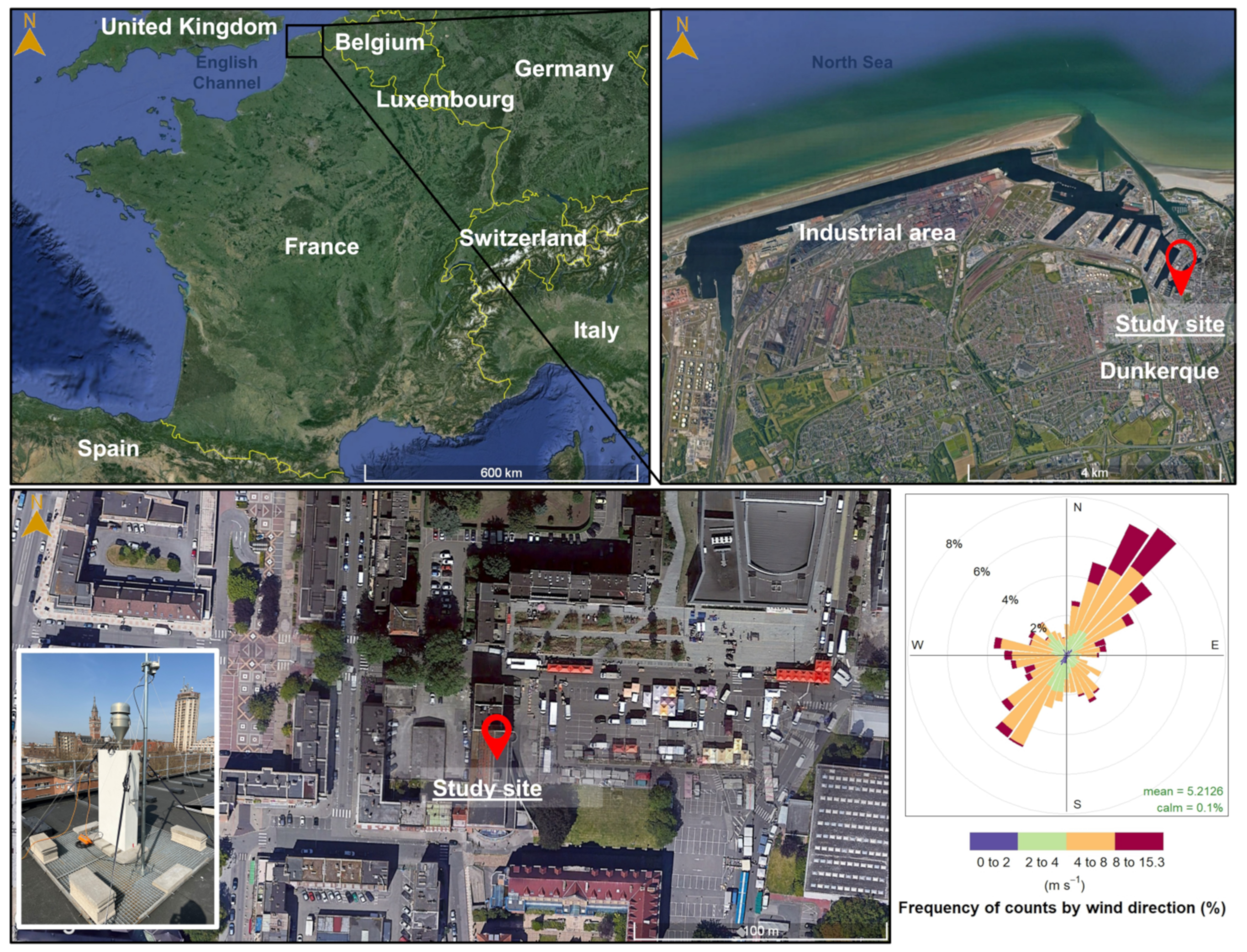Click the dark red 8 to 15.3 legend swatch
Image resolution: width=1247 pixels, height=952 pixels.
tap(1139, 842)
